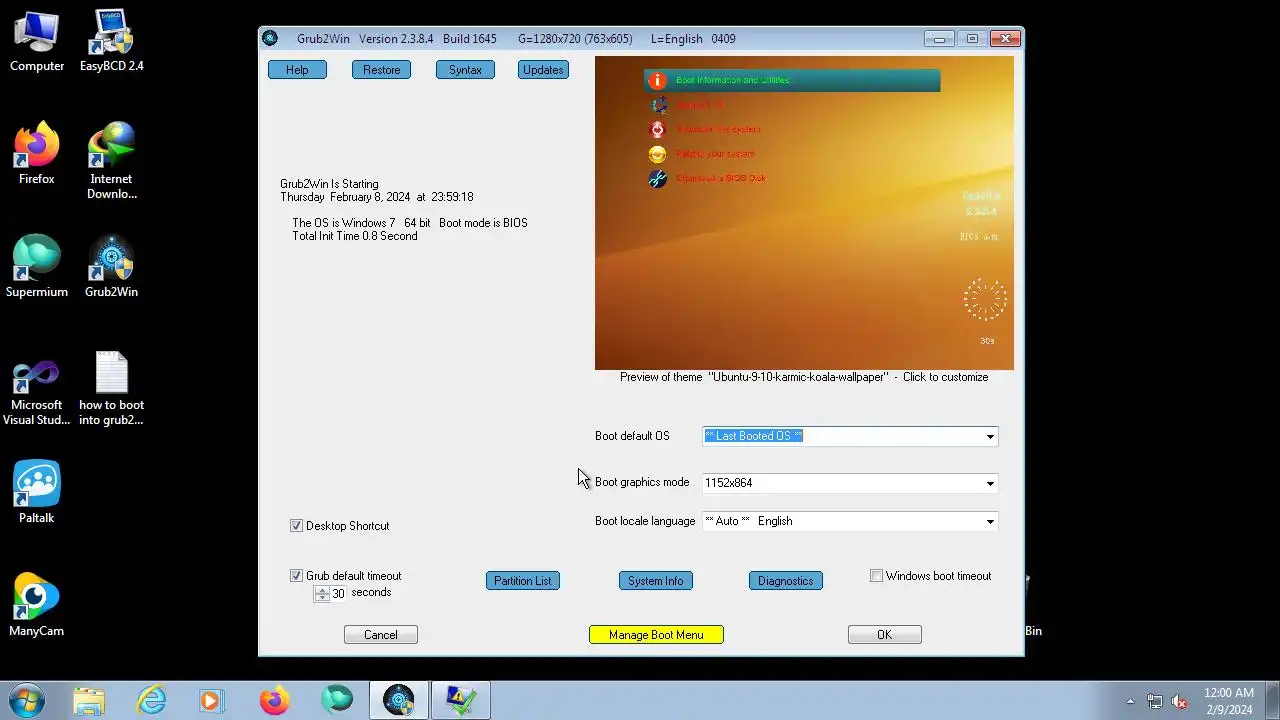The image size is (1280, 720).
Task: Click the Restore button
Action: [x=381, y=70]
